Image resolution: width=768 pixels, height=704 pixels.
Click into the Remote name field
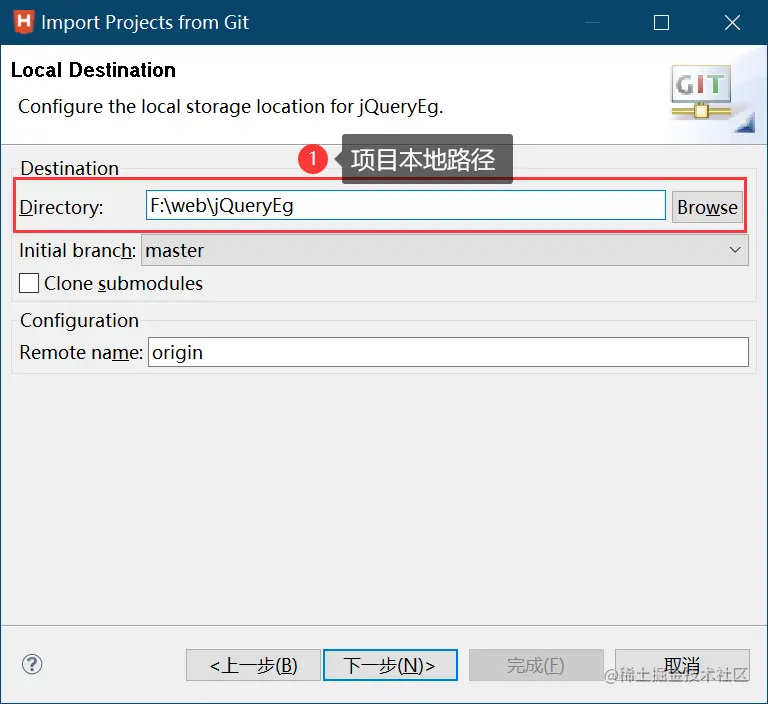(x=448, y=352)
